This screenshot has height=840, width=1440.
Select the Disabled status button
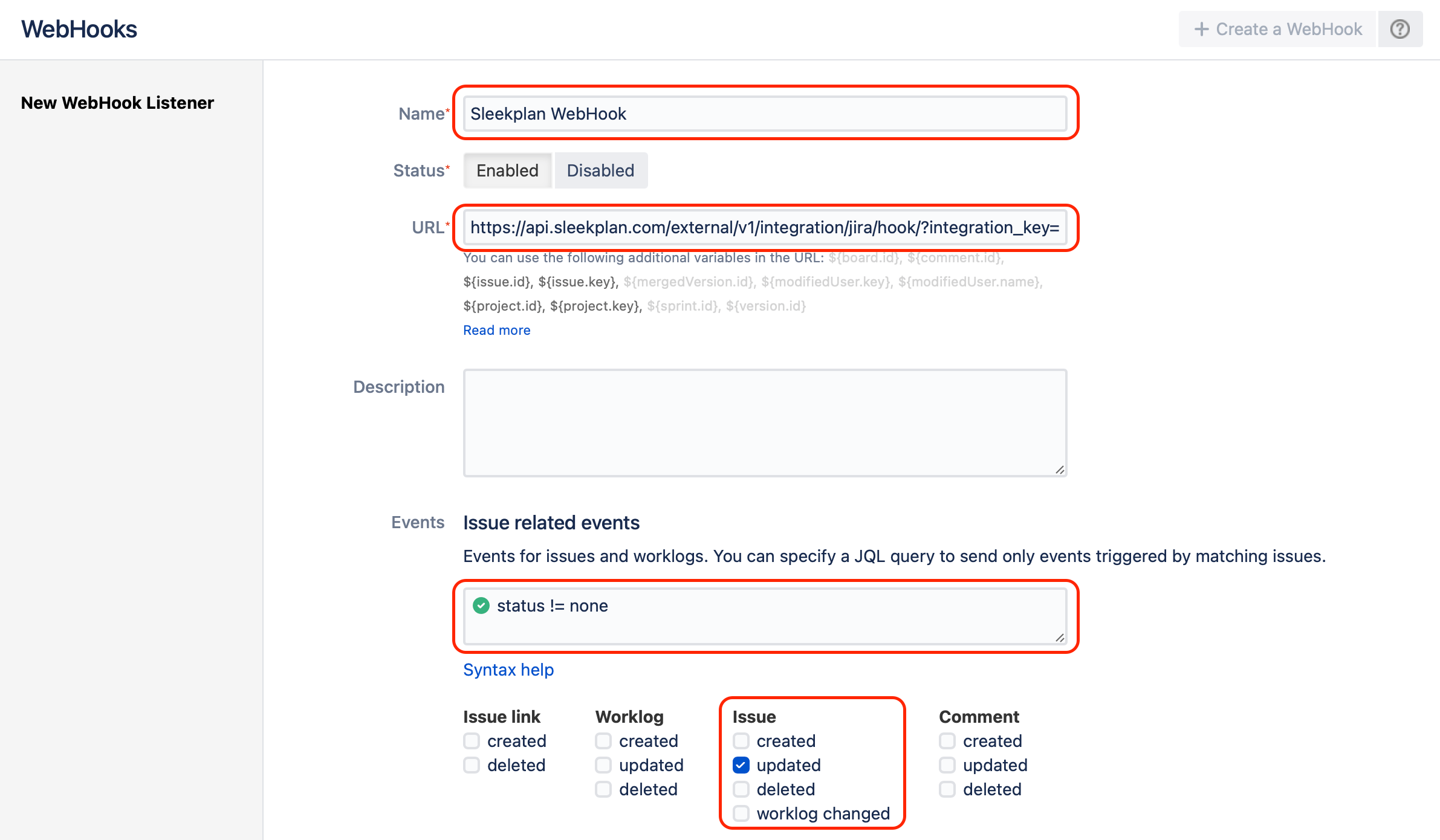coord(601,170)
